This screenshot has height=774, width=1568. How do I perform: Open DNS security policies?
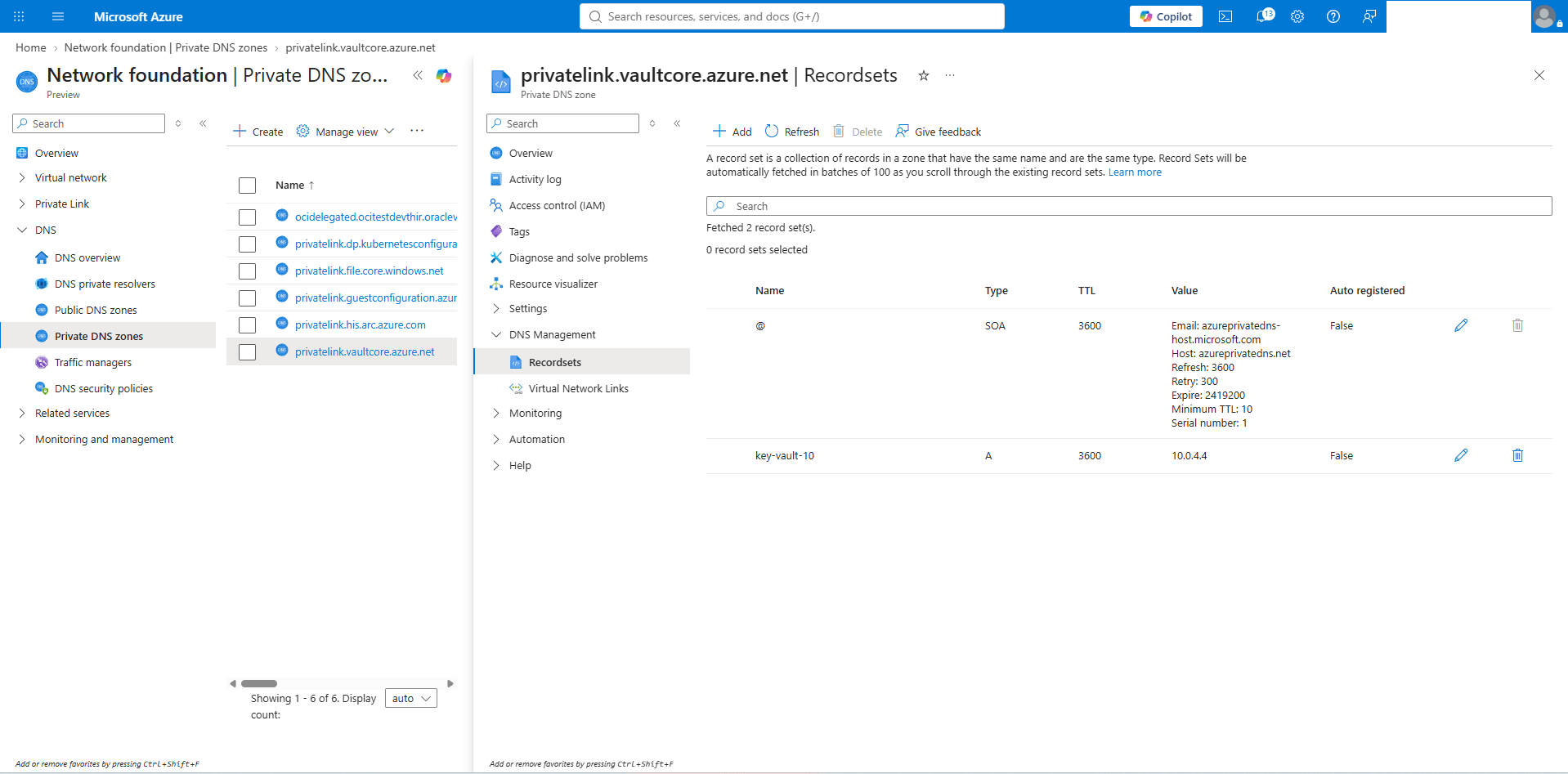[x=104, y=388]
